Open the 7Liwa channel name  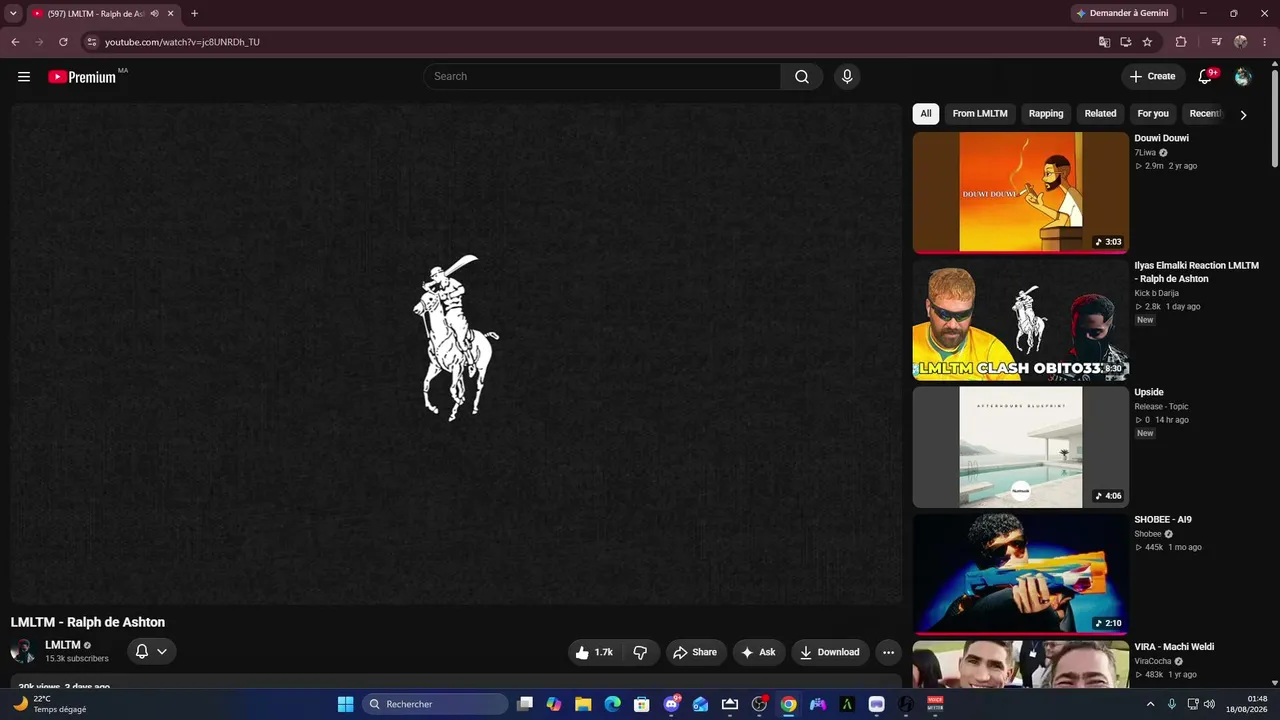point(1145,153)
